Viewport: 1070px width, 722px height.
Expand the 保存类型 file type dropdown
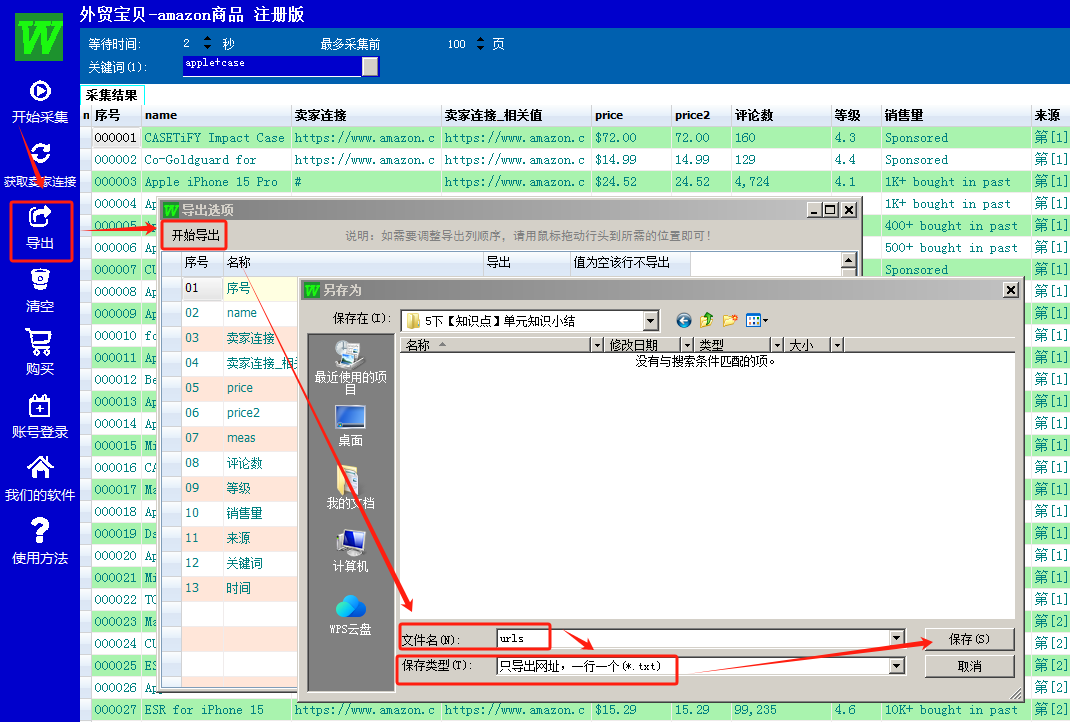pos(897,666)
